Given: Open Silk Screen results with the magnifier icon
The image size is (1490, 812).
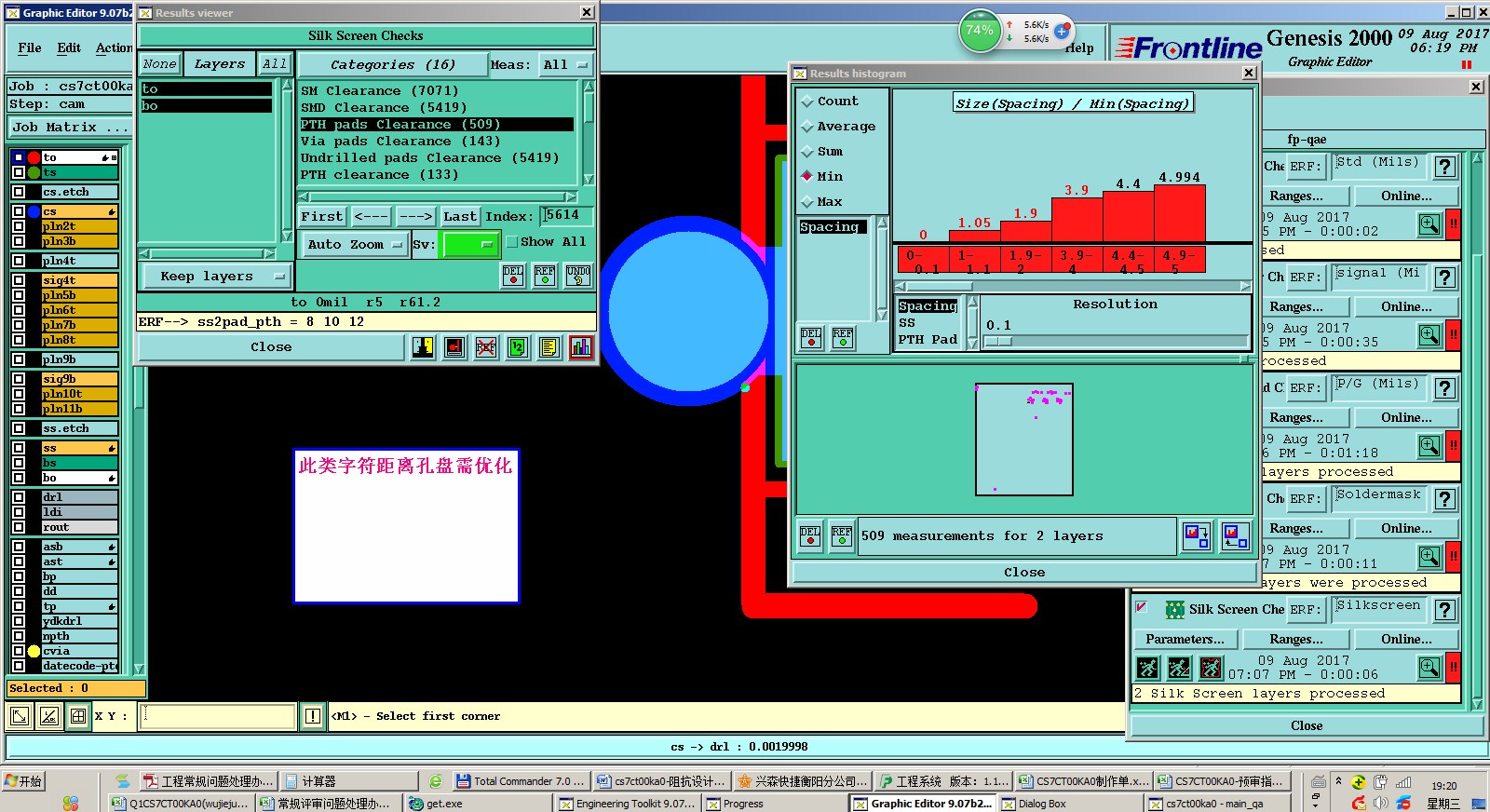Looking at the screenshot, I should coord(1429,668).
